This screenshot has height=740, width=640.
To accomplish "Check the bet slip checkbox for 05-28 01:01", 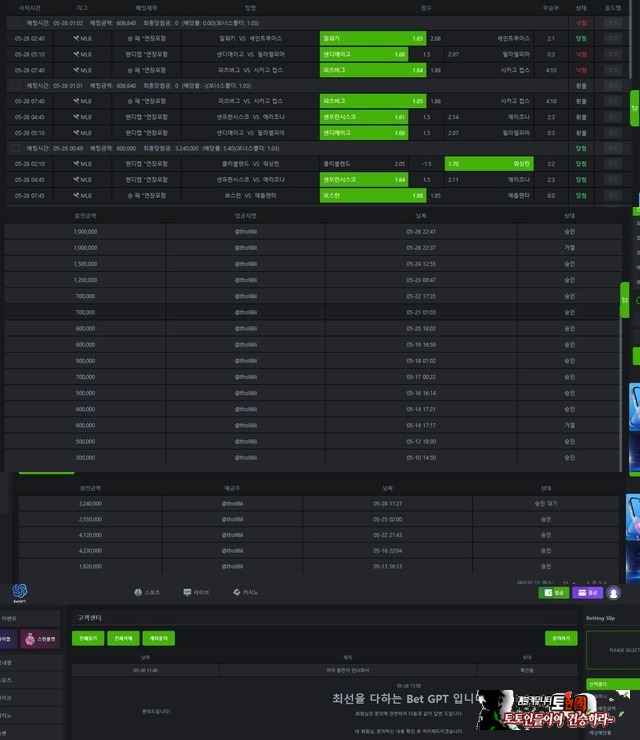I will (16, 85).
